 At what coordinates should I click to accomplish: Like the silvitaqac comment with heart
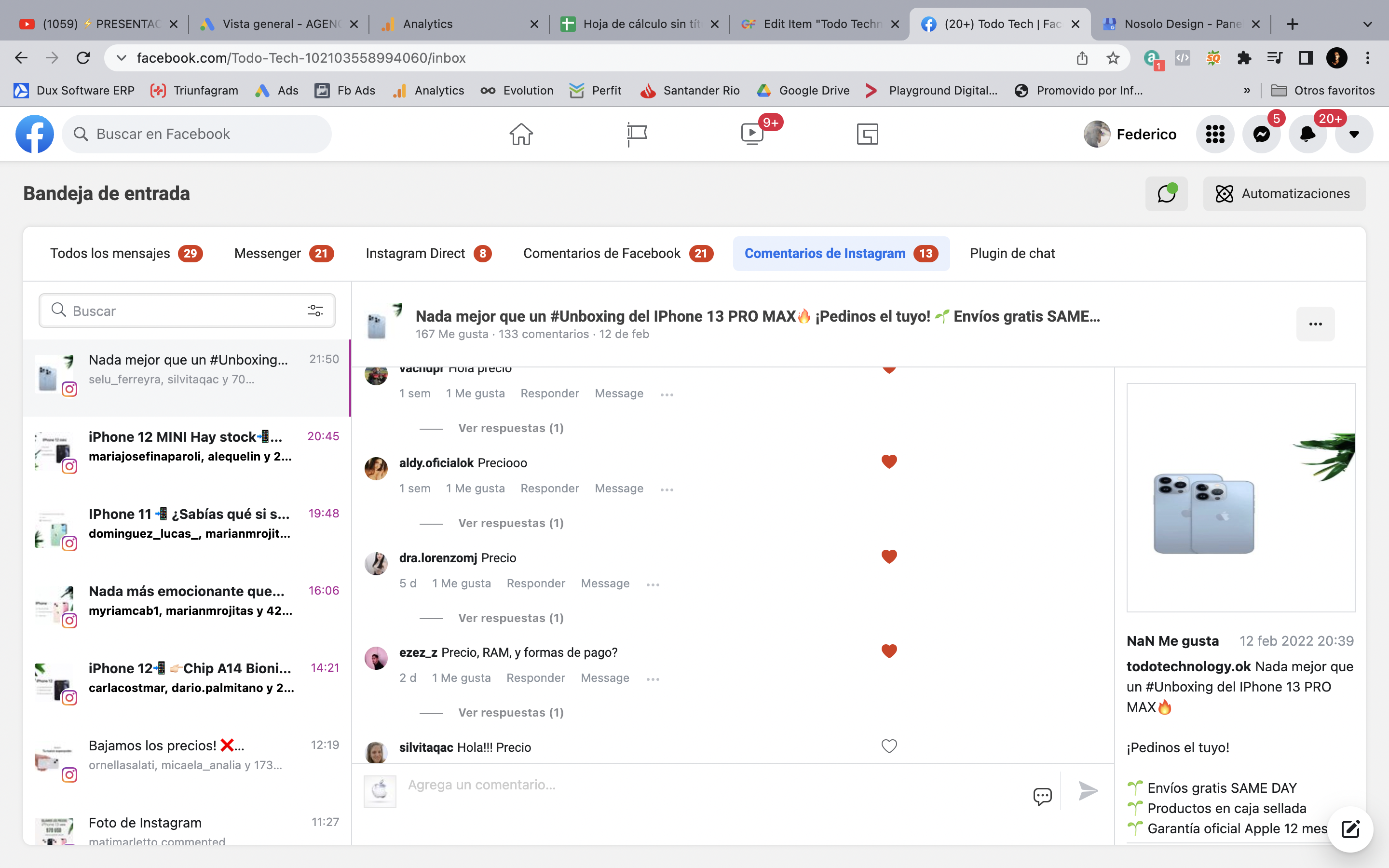889,746
